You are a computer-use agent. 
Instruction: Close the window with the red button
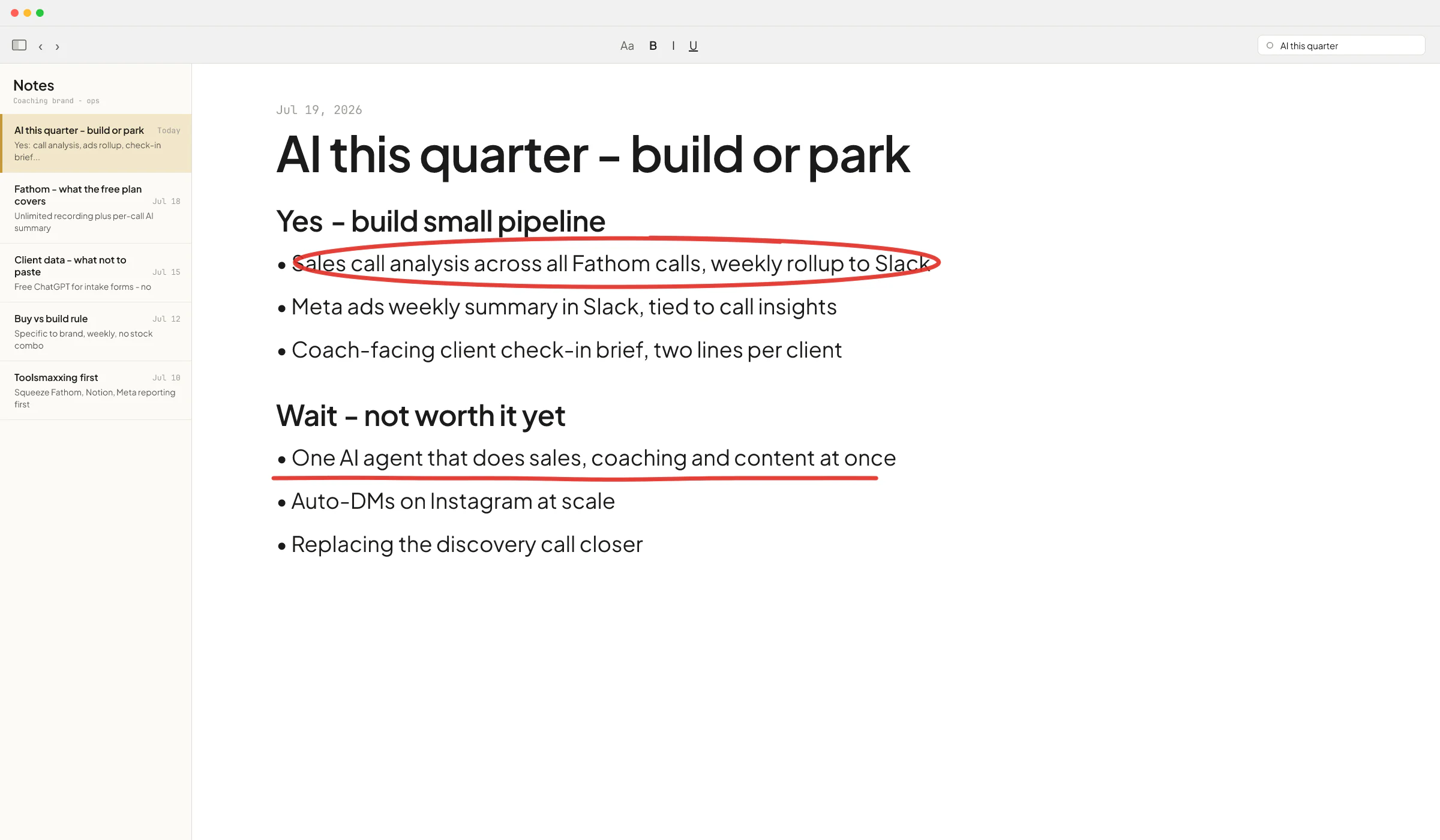pos(14,13)
